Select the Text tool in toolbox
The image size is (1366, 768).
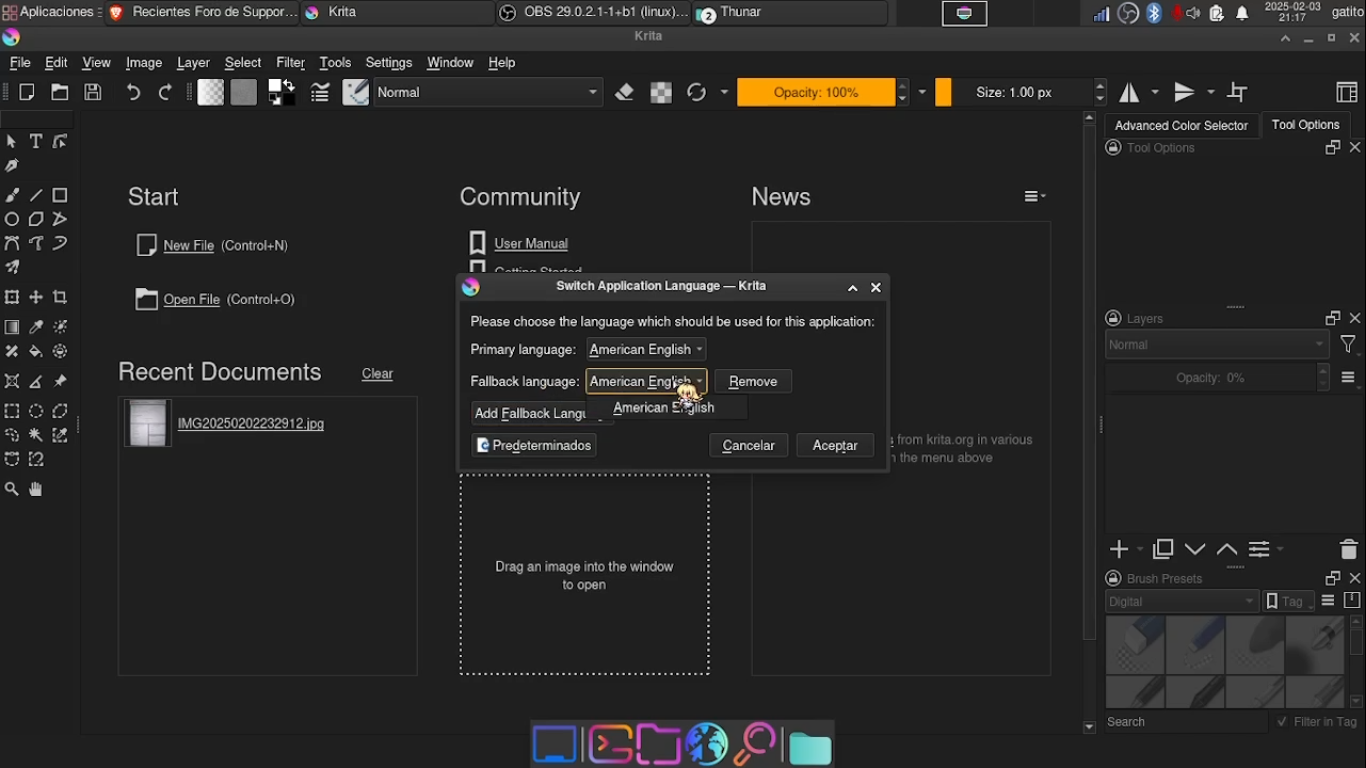[36, 142]
